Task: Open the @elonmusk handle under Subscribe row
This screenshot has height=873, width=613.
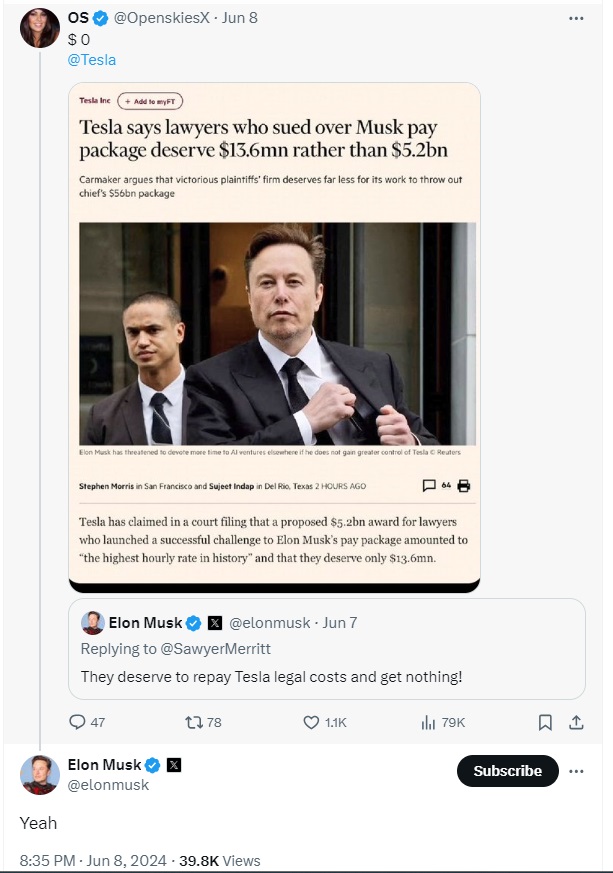Action: pyautogui.click(x=108, y=785)
